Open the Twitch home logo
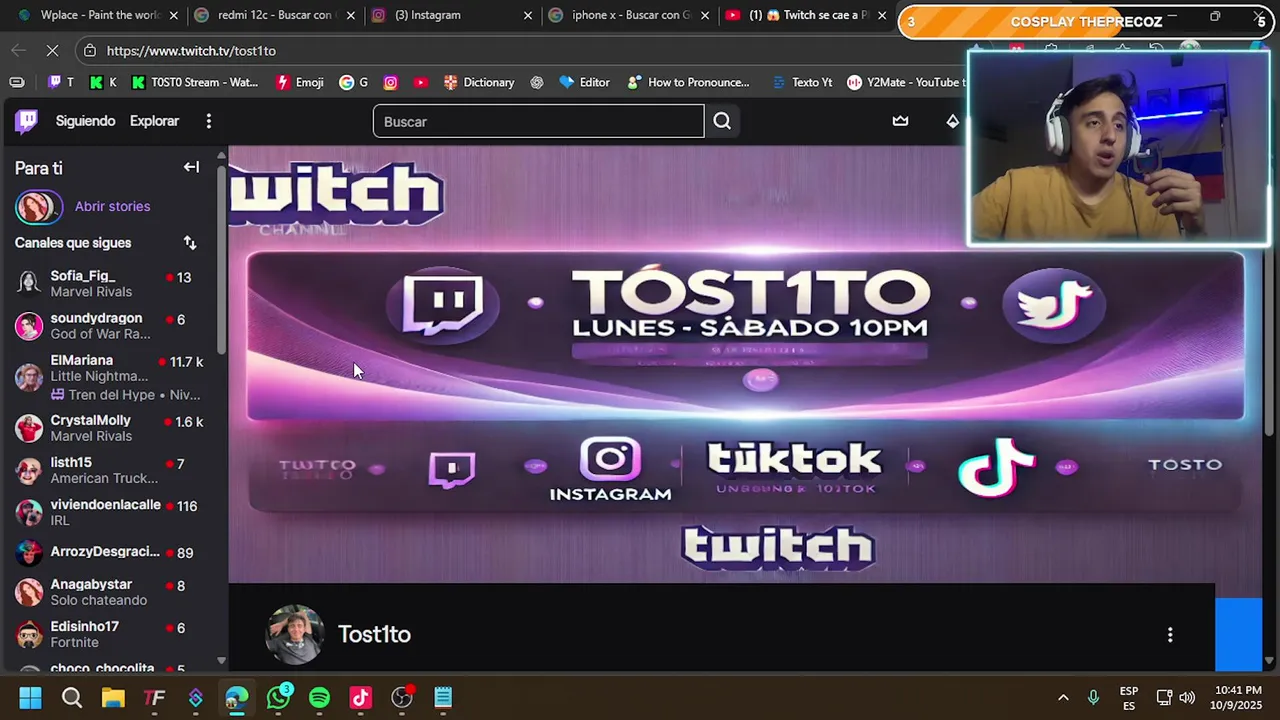Viewport: 1280px width, 720px height. coord(27,121)
